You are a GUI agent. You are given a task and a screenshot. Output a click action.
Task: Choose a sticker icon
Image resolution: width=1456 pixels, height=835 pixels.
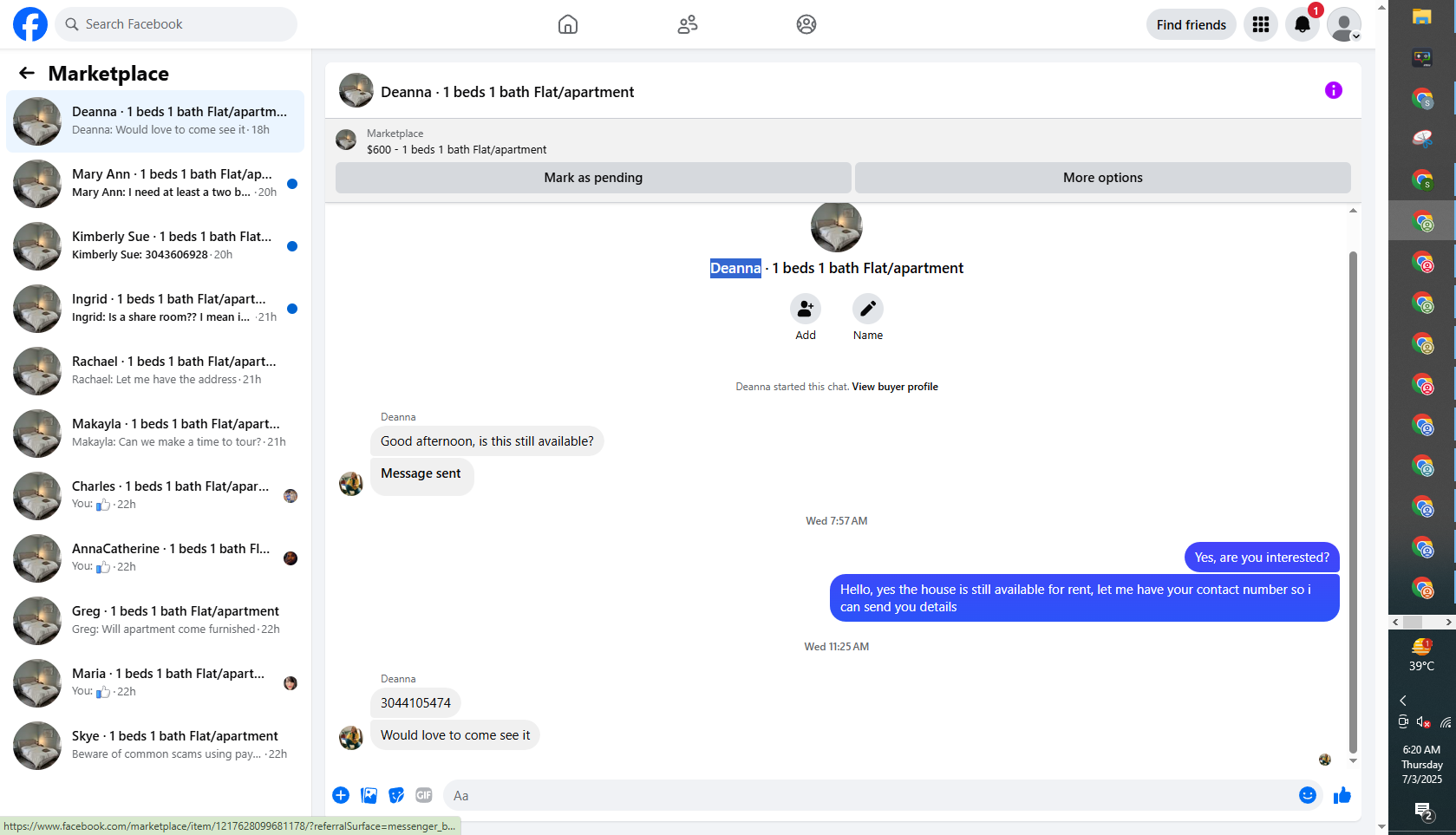(396, 795)
